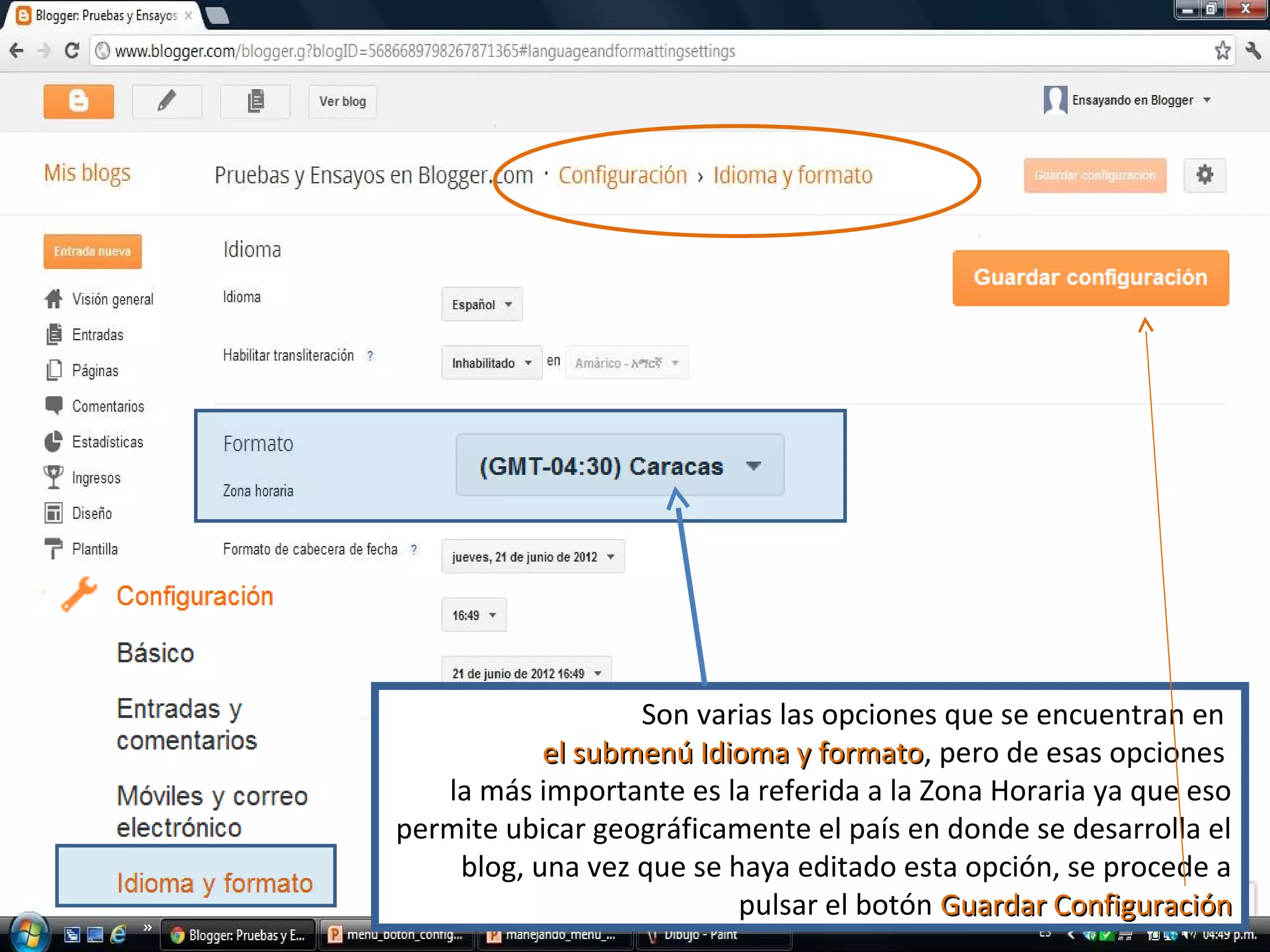Open Visión general in sidebar
Viewport: 1270px width, 952px height.
click(x=112, y=299)
